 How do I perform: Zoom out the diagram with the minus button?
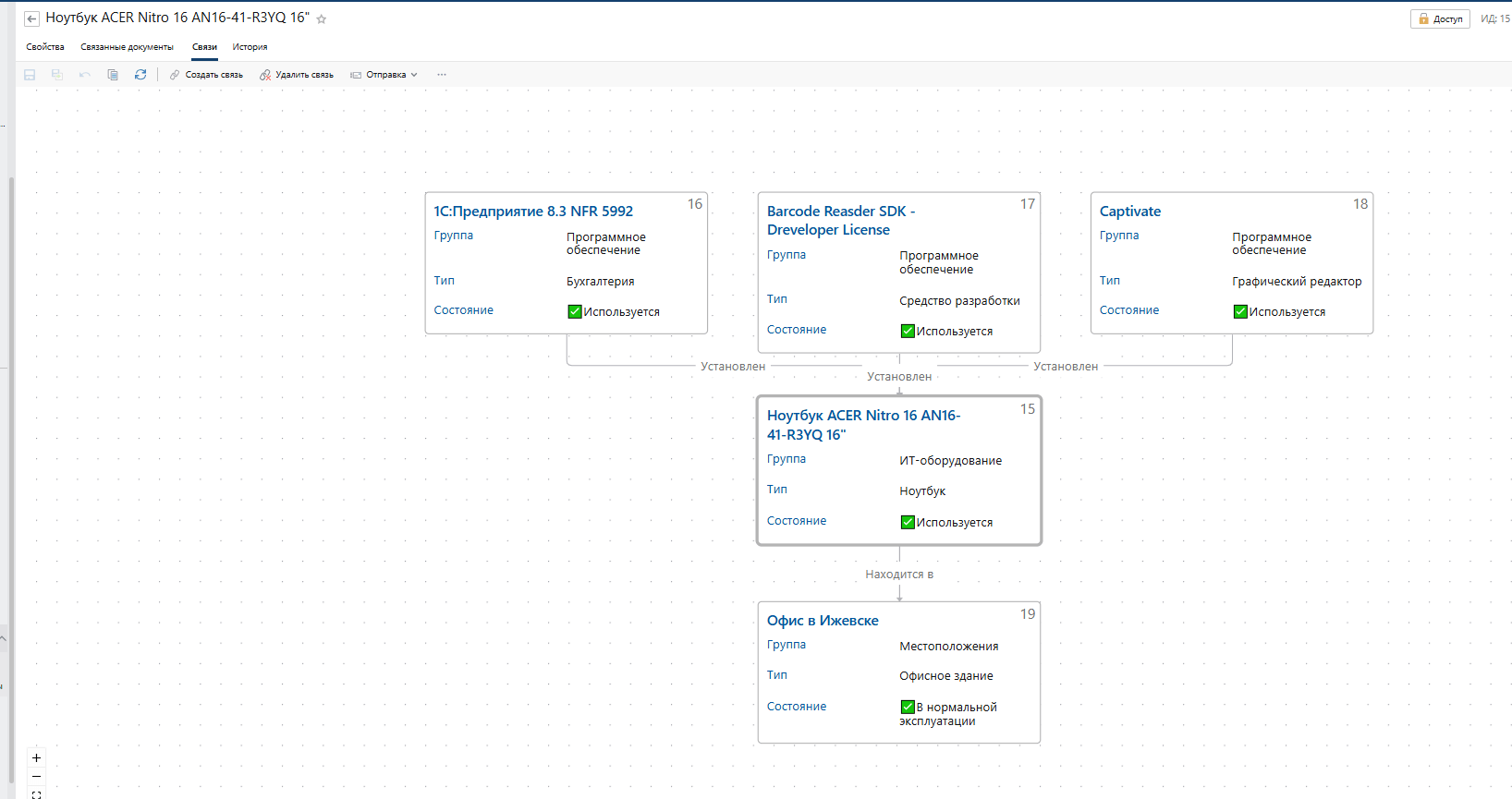click(x=36, y=777)
